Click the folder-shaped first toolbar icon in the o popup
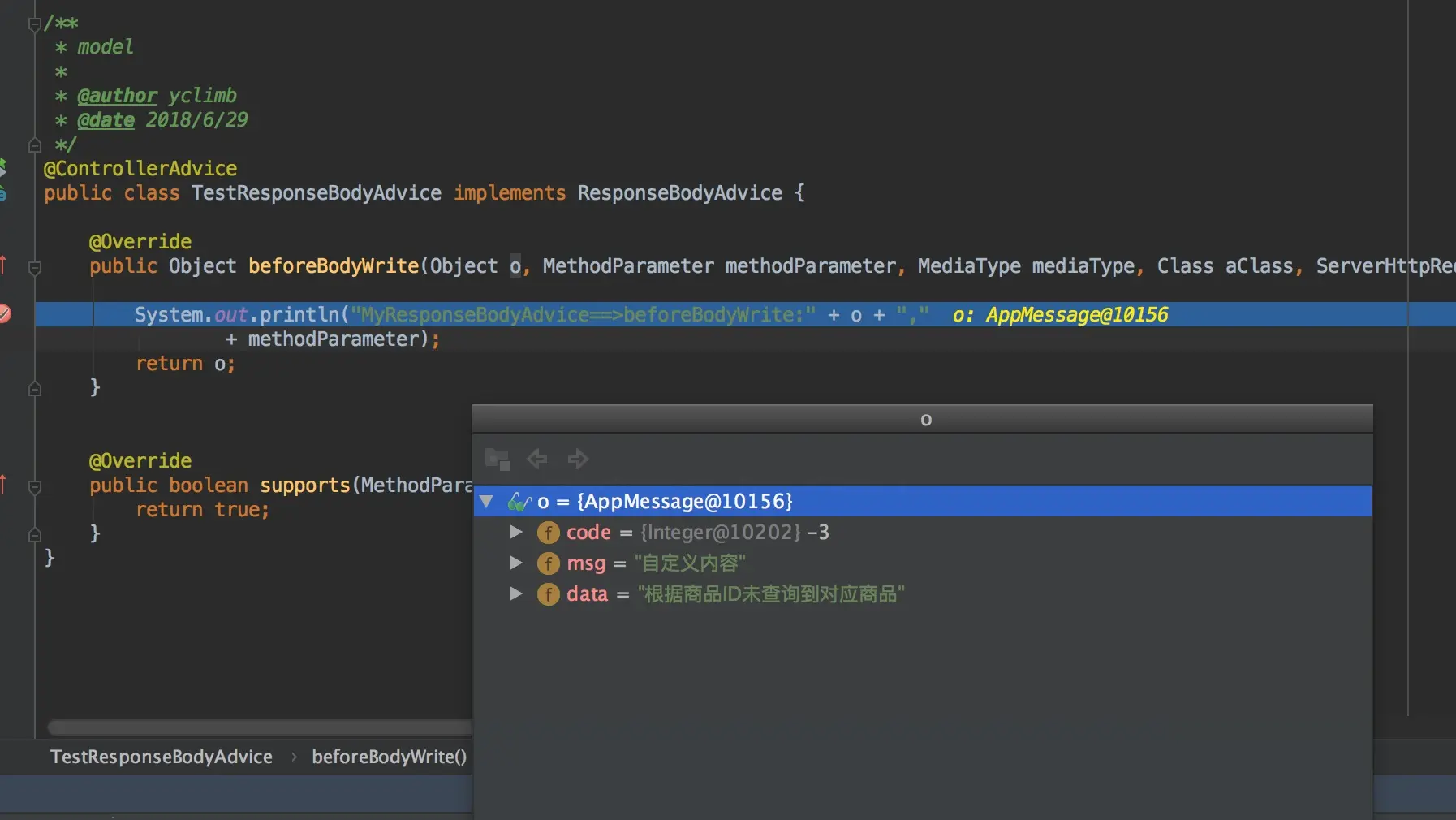Image resolution: width=1456 pixels, height=820 pixels. (x=497, y=459)
